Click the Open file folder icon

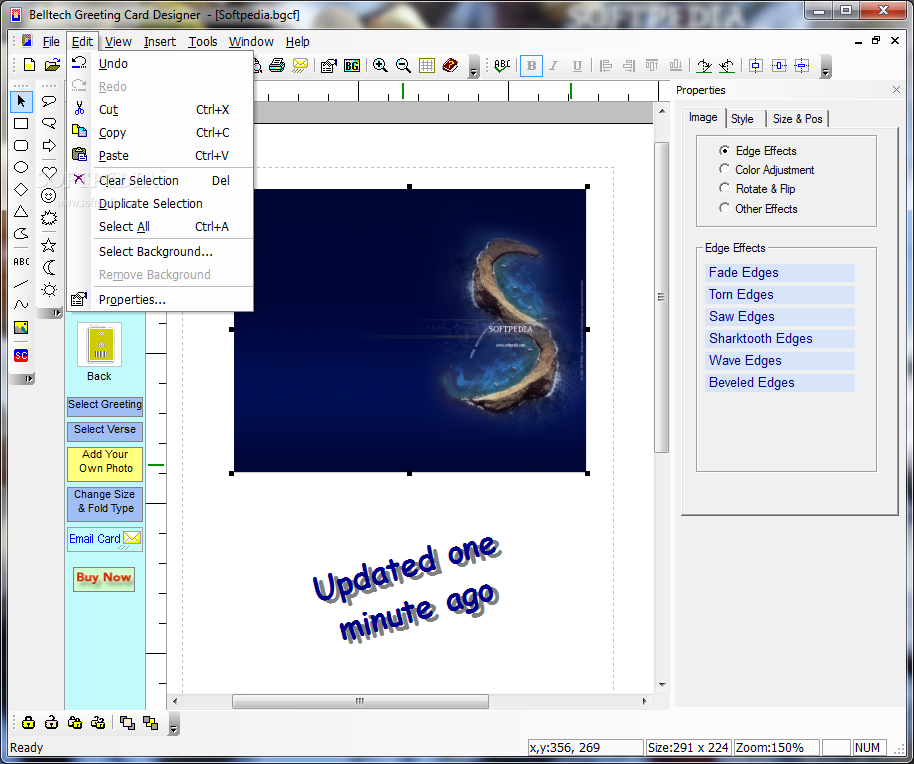[52, 65]
